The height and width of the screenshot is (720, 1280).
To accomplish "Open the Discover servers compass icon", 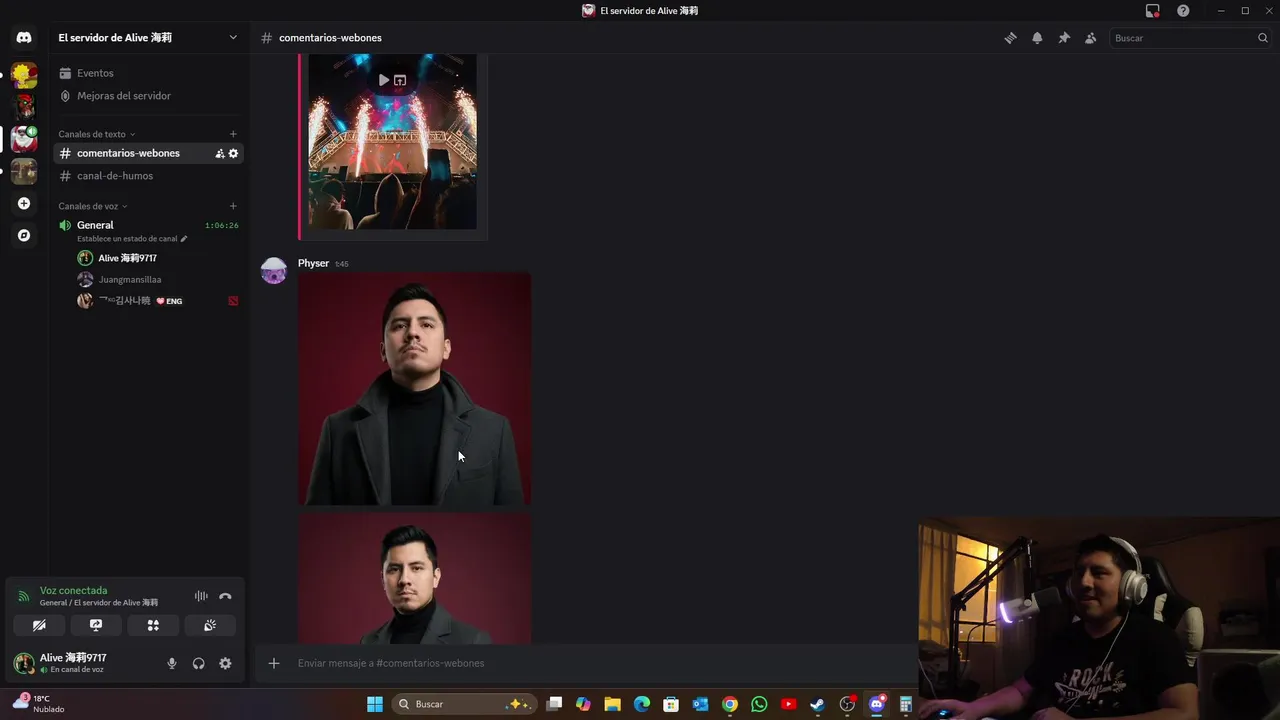I will (x=24, y=235).
